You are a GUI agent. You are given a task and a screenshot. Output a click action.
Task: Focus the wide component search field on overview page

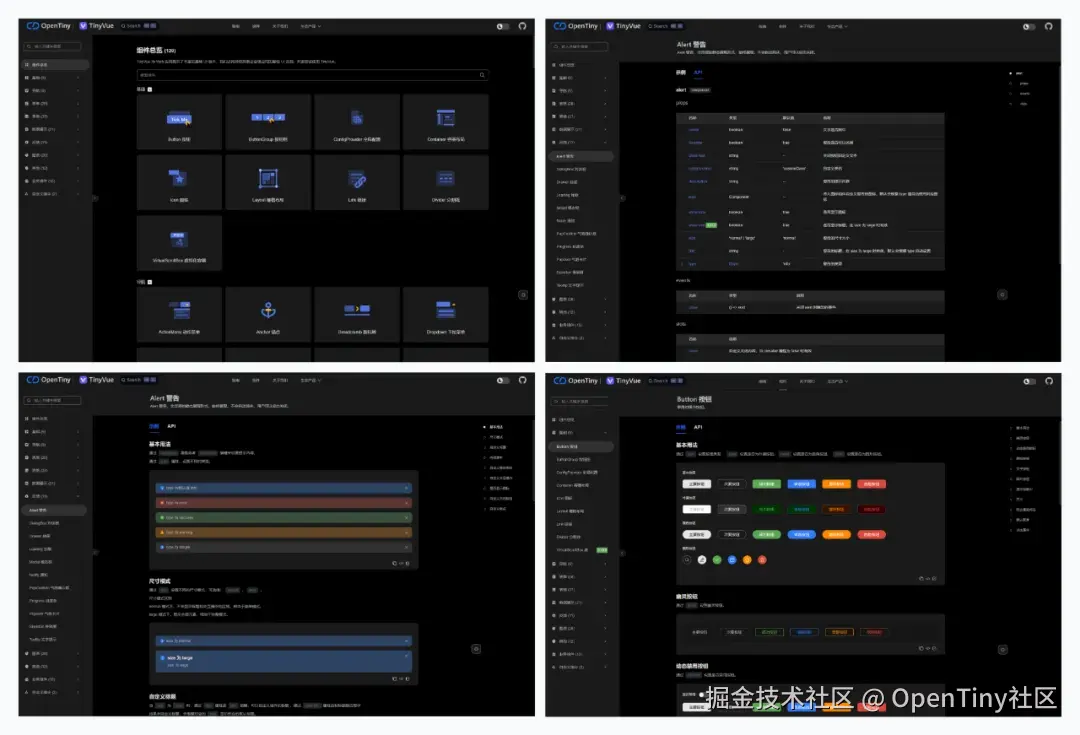pyautogui.click(x=313, y=75)
